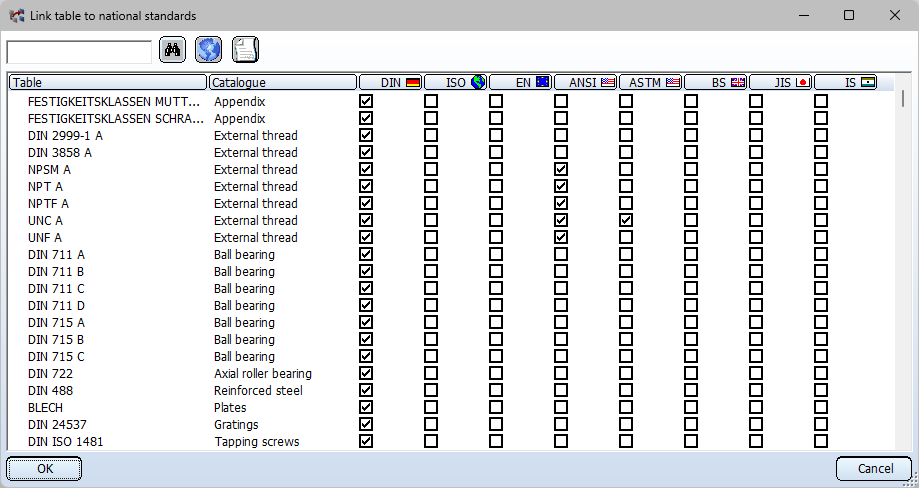Select the FESTIGKEITSKLASSEN MUTT... table entry
Screen dimensions: 919x488
pos(116,101)
